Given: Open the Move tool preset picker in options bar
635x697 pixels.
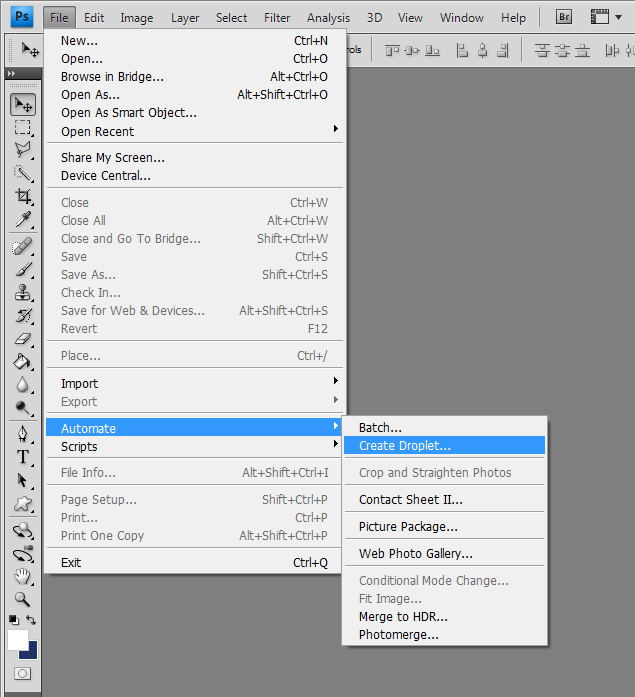Looking at the screenshot, I should pos(30,50).
